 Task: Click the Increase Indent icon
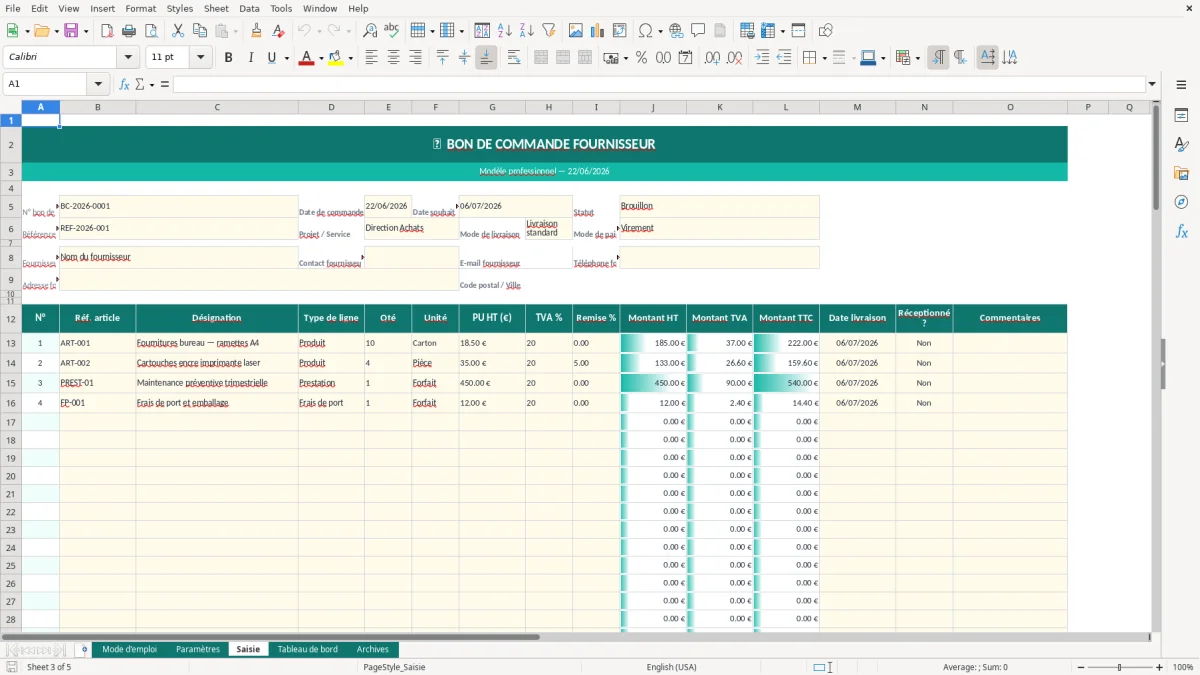tap(762, 58)
